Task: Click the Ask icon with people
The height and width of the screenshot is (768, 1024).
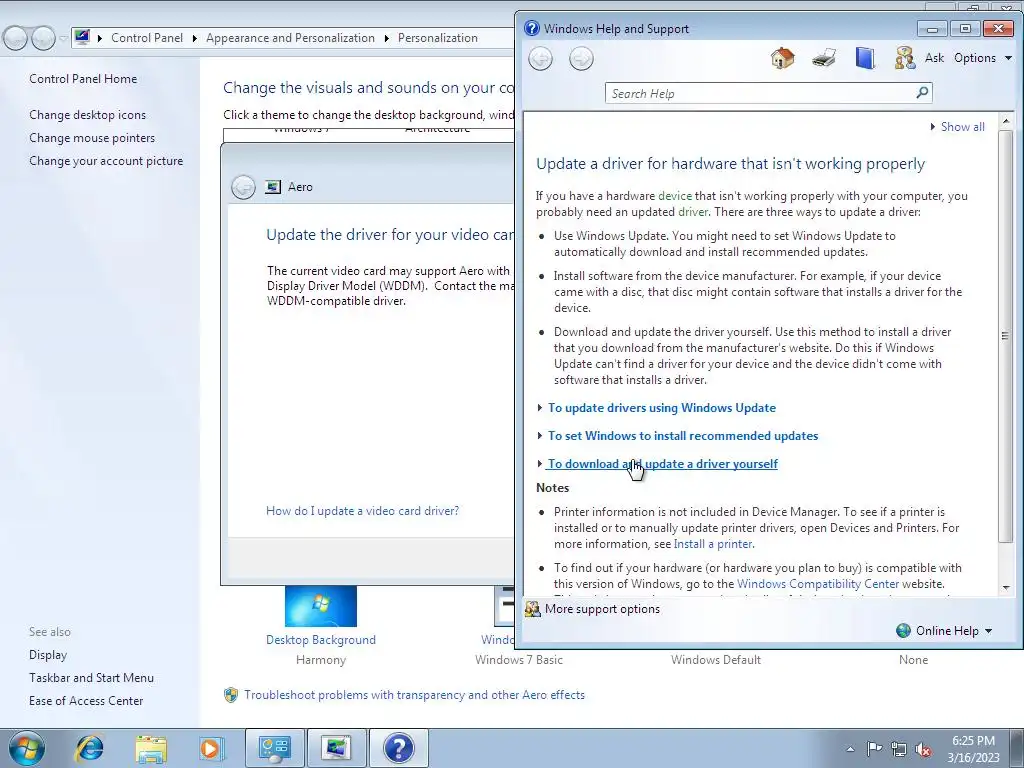Action: click(904, 58)
